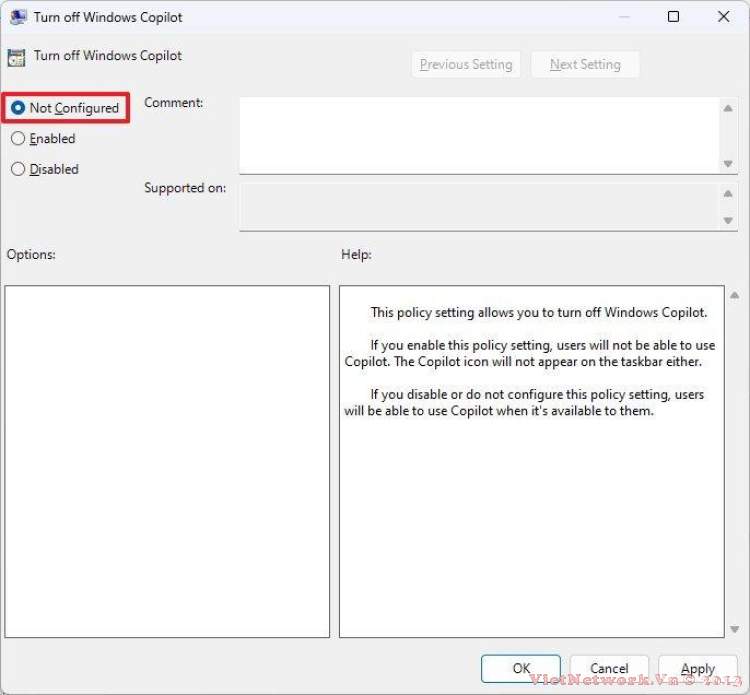The image size is (750, 695).
Task: Click the 'Help:' label
Action: pyautogui.click(x=356, y=254)
